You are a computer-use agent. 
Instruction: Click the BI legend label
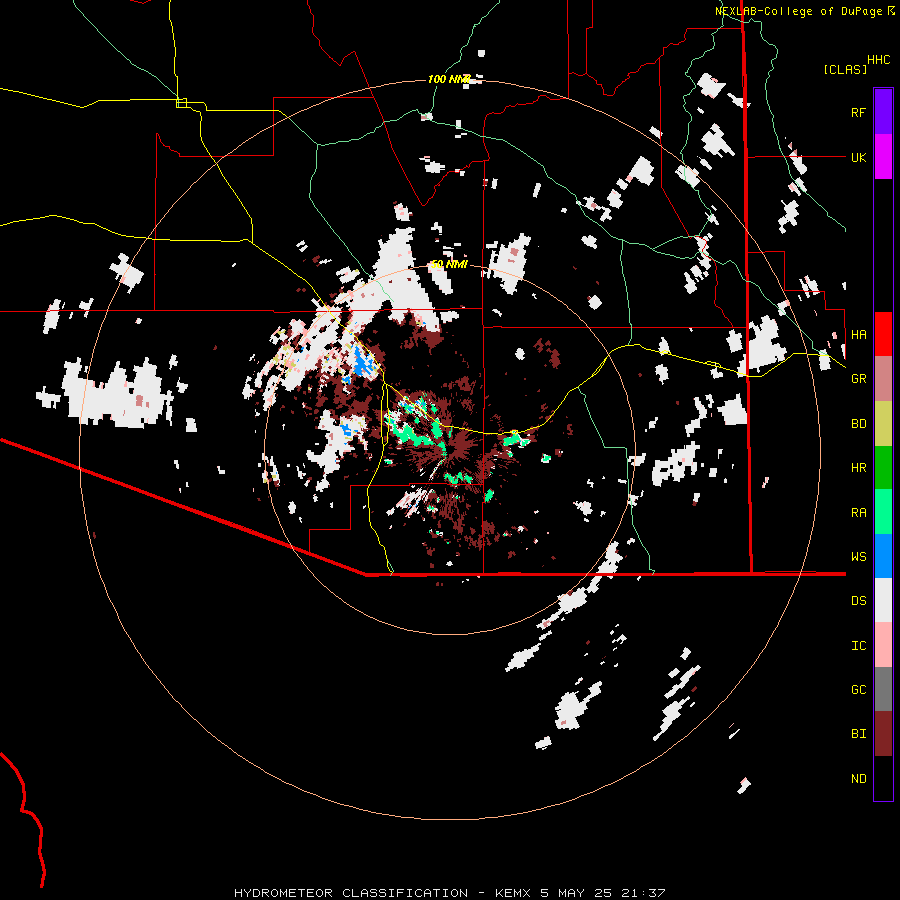(x=858, y=734)
